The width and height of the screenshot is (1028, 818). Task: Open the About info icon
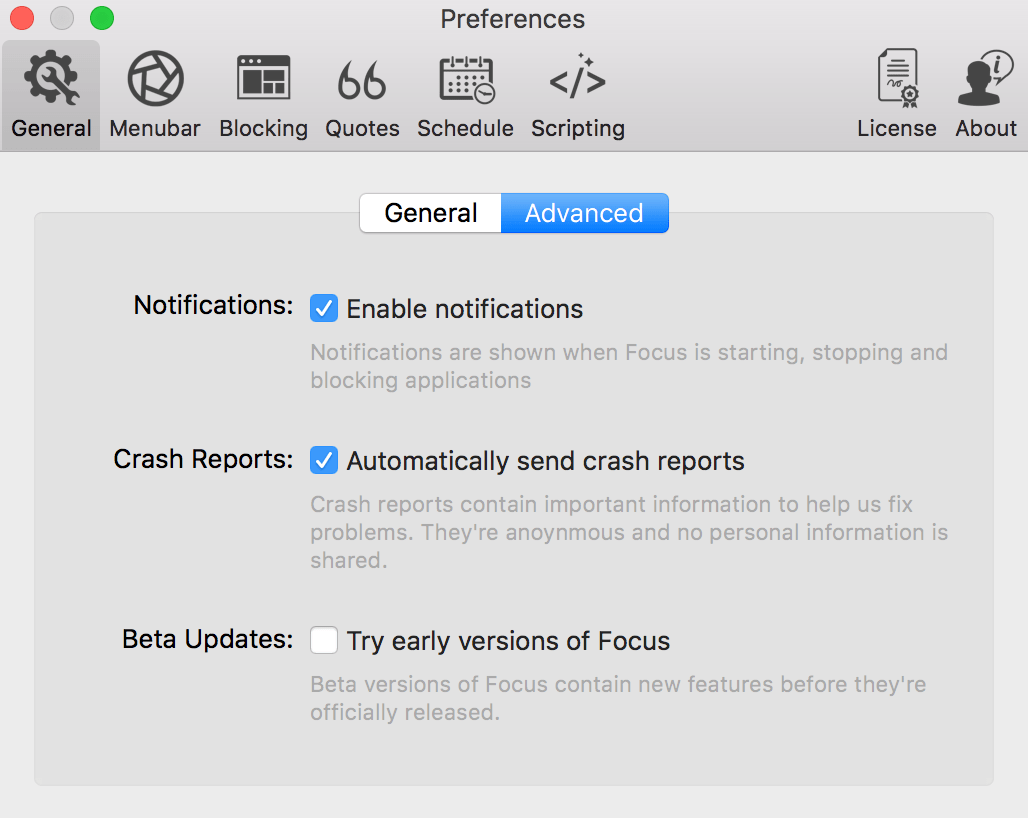click(x=985, y=95)
